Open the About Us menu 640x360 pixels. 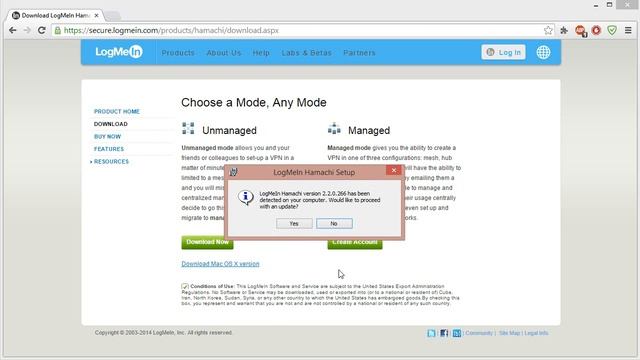[x=224, y=53]
